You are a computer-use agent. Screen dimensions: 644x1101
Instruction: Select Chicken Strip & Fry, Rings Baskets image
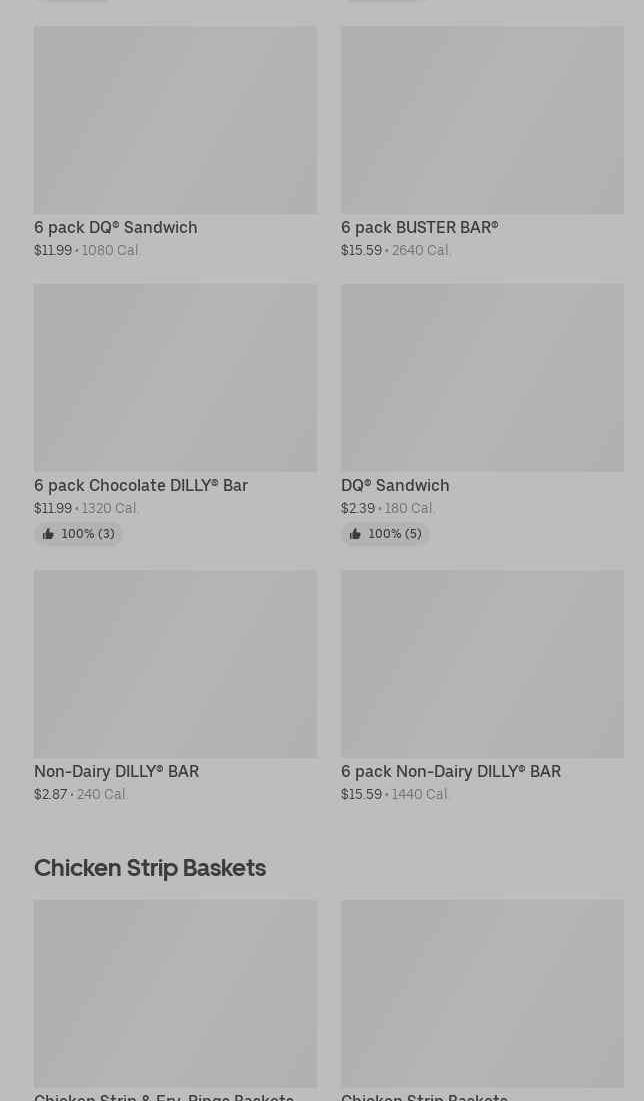pos(175,993)
